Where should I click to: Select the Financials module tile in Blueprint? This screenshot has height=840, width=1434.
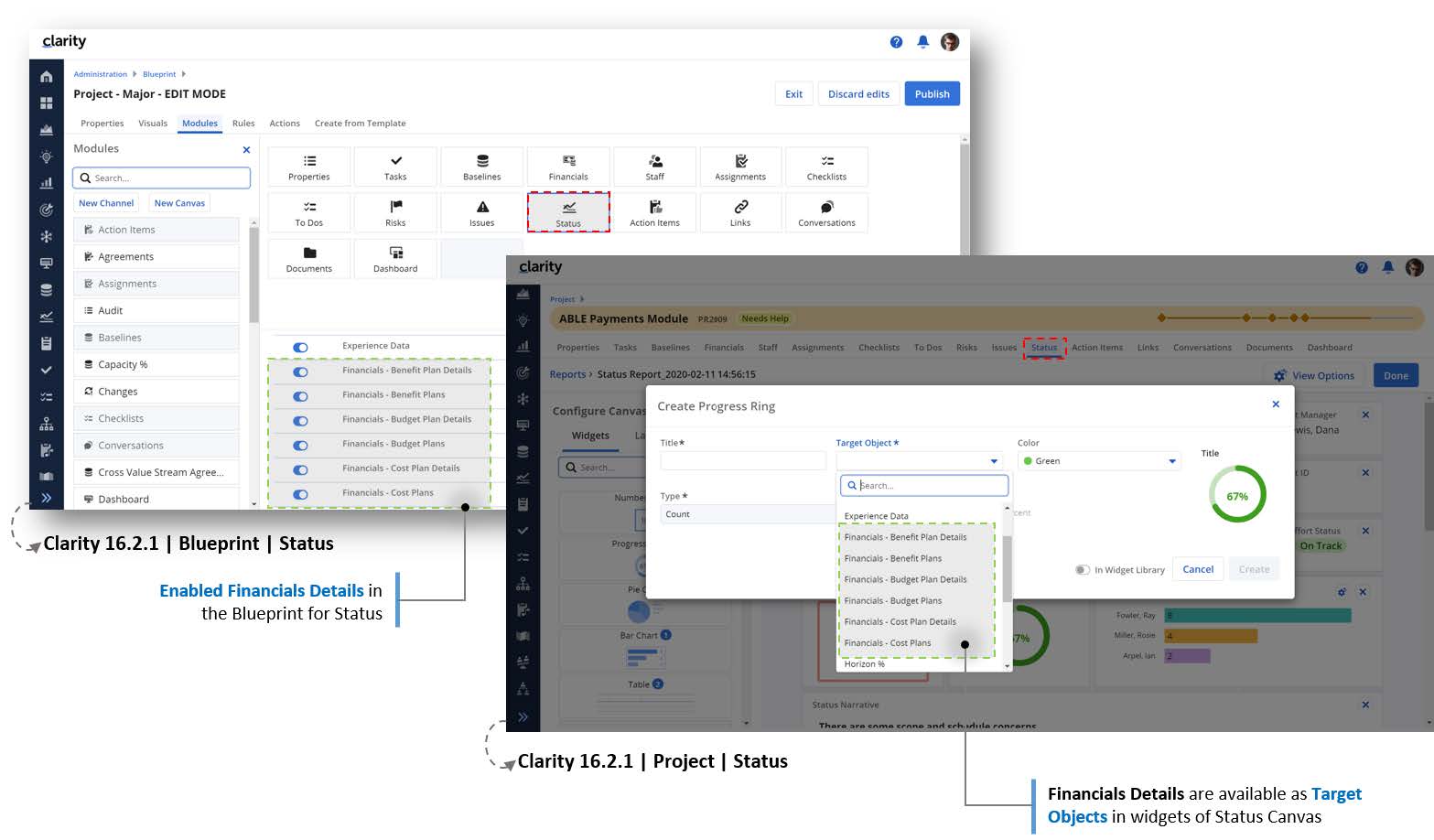click(x=568, y=167)
